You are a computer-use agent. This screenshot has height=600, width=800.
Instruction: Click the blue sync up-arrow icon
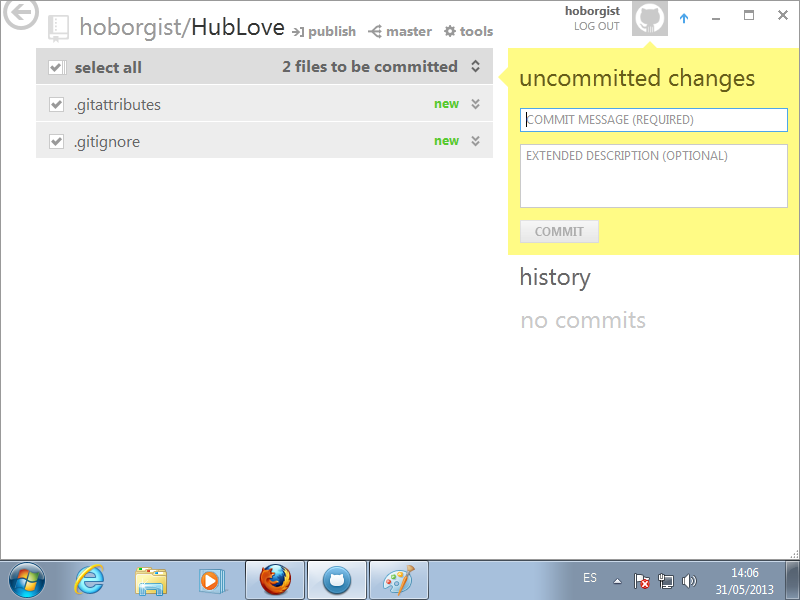[684, 18]
